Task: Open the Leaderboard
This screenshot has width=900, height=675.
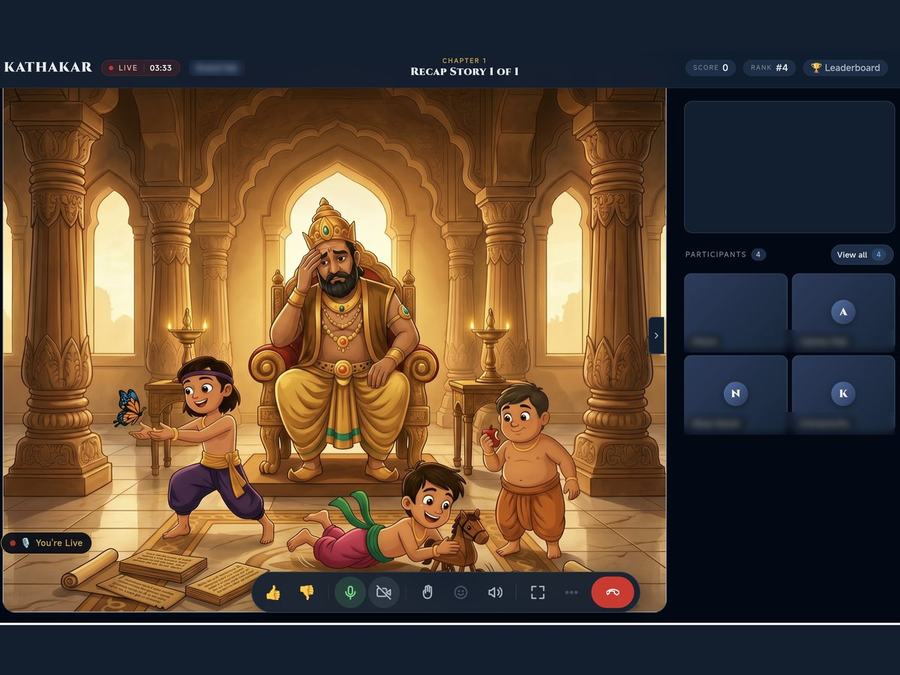Action: tap(845, 68)
